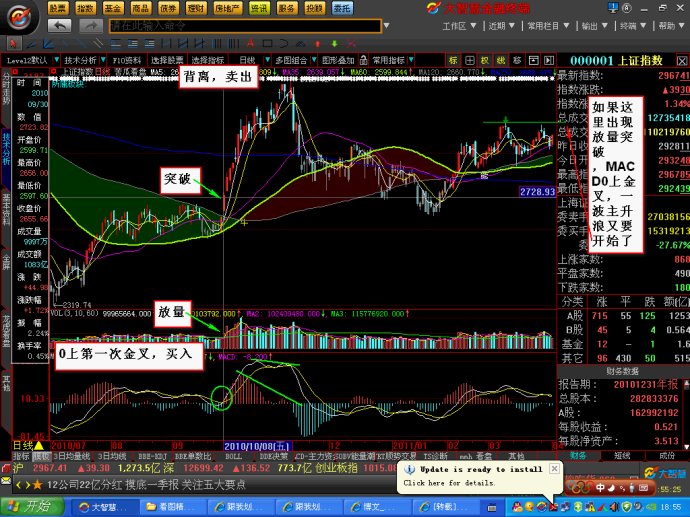
Task: Close the 000001 上证指数 side panel
Action: pyautogui.click(x=682, y=61)
